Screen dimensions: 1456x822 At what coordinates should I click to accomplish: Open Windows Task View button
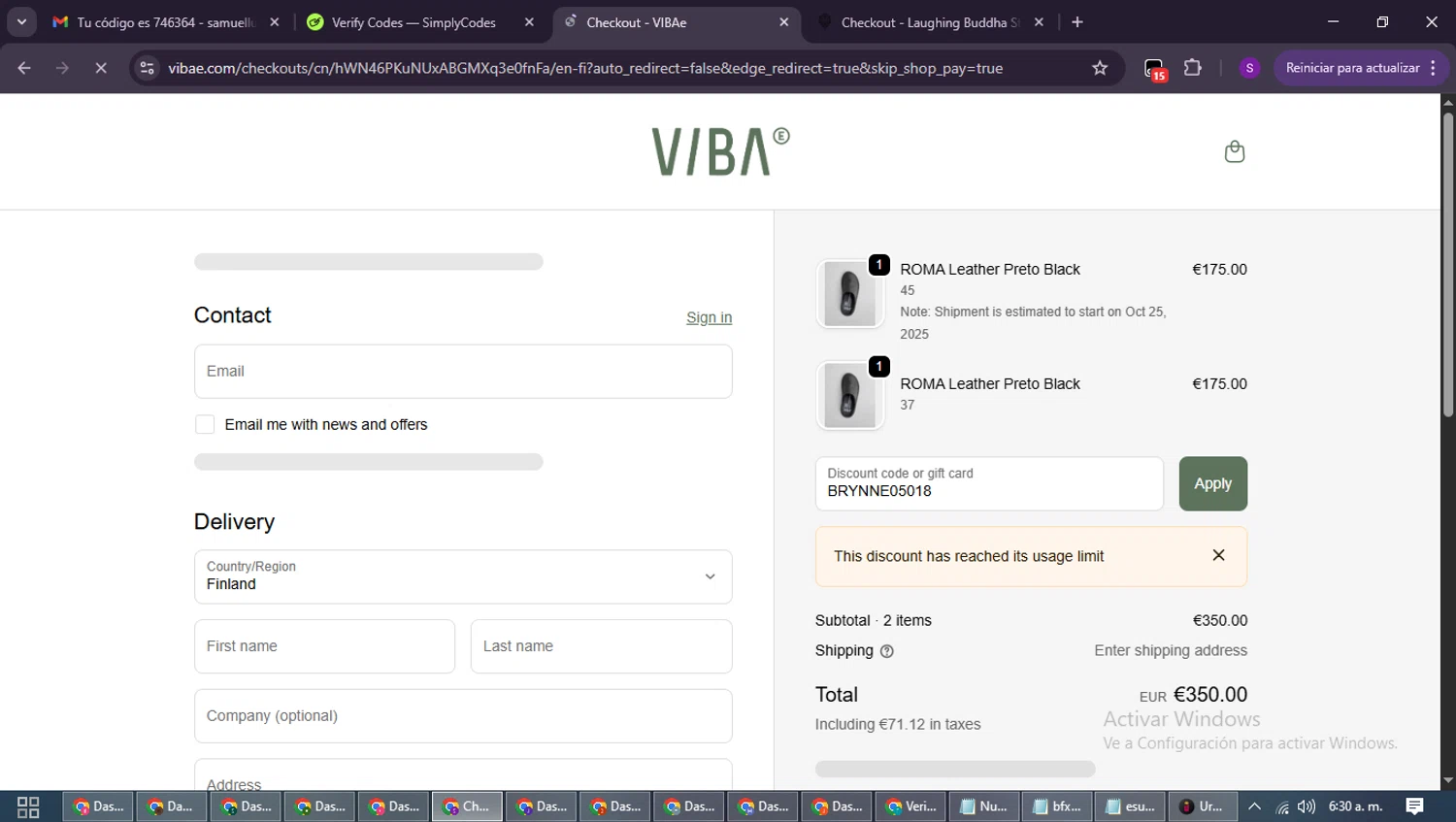(x=28, y=806)
